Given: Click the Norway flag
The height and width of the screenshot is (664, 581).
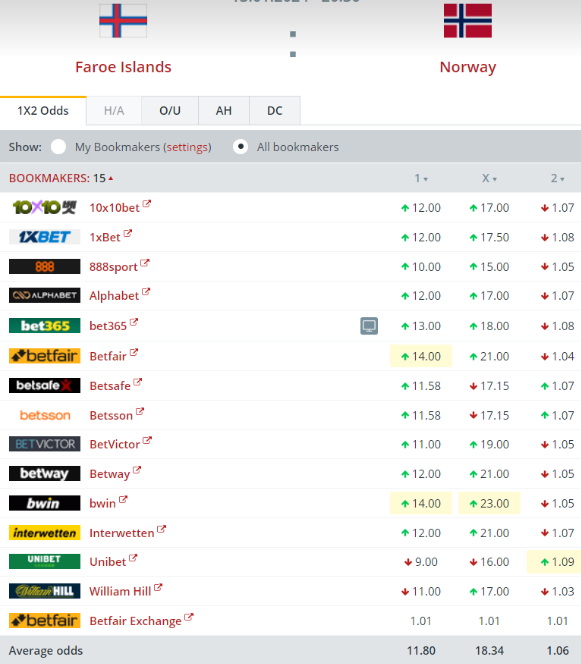Looking at the screenshot, I should [468, 21].
